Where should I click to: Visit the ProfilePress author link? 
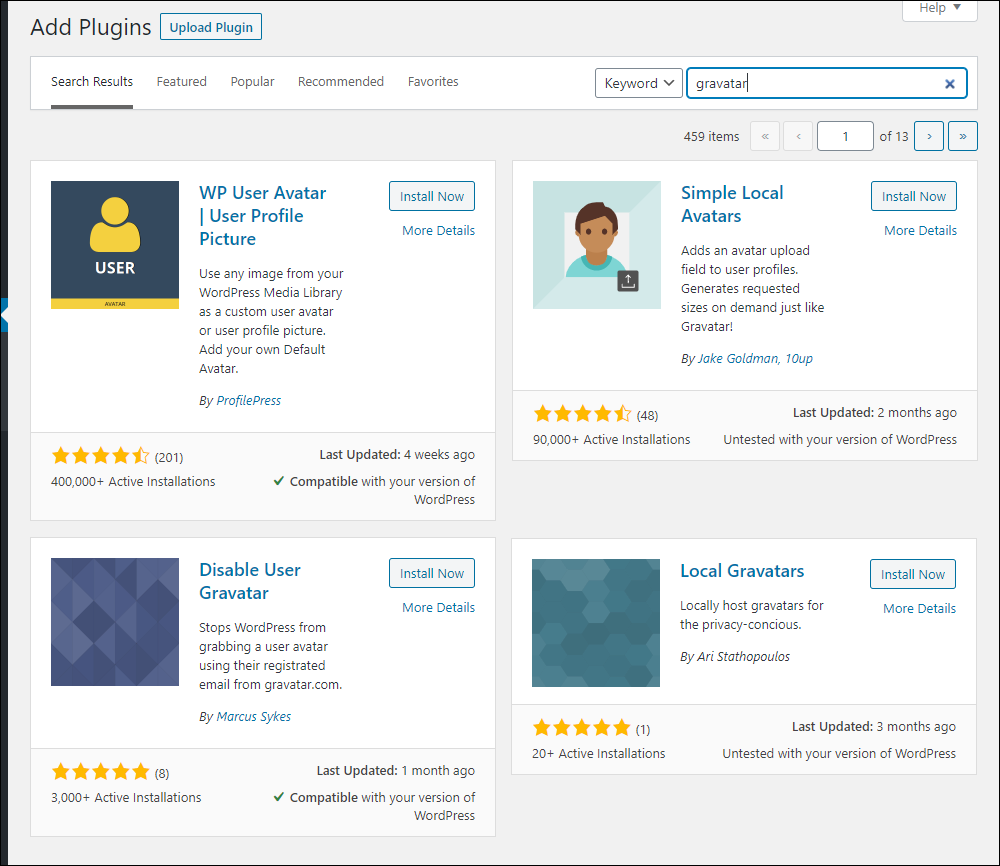tap(249, 400)
